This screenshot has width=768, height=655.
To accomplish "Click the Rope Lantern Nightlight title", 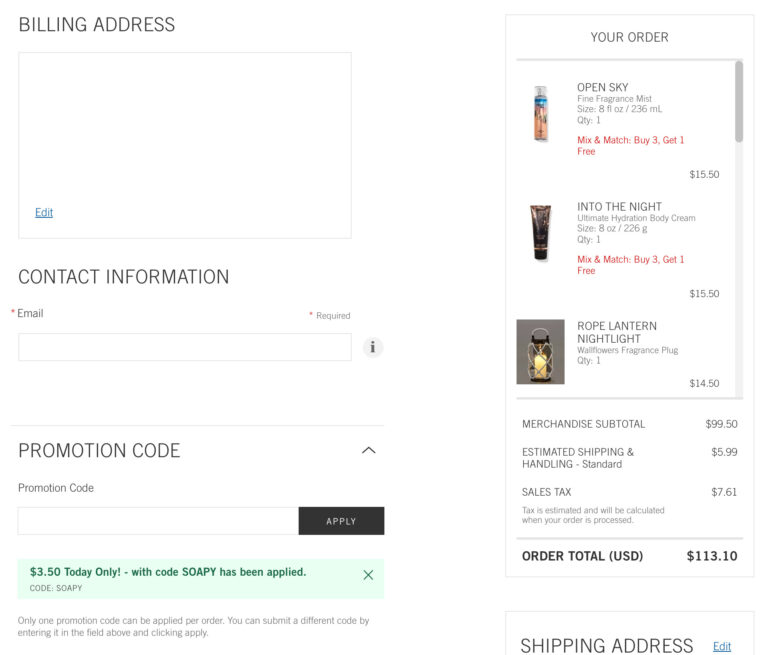I will point(619,332).
